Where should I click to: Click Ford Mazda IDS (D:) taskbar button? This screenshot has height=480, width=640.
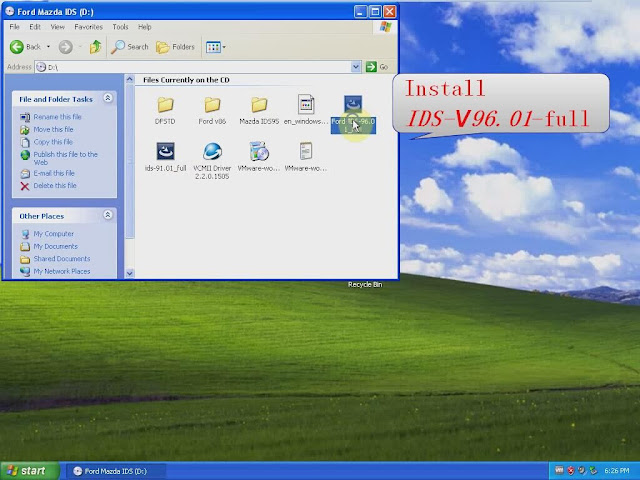[115, 471]
